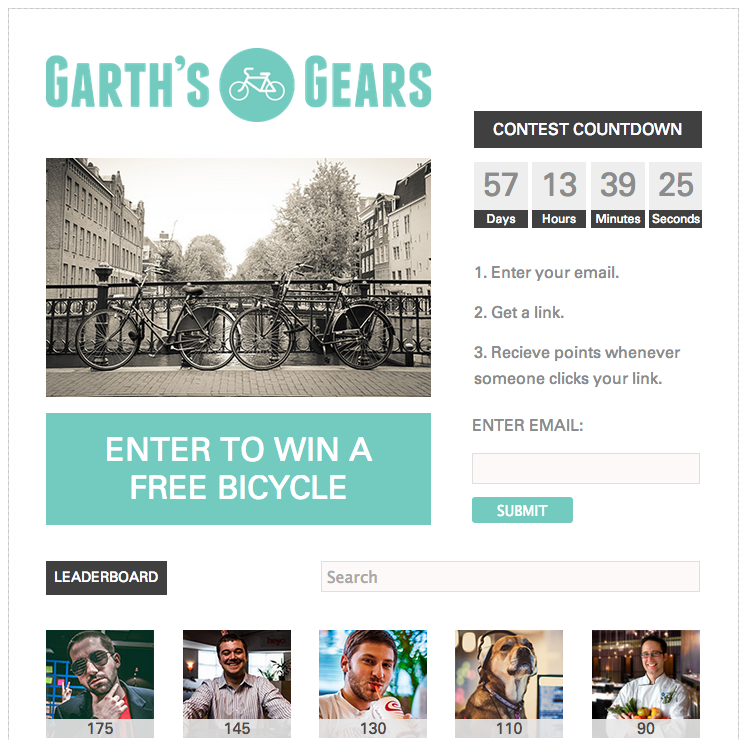Click the GARTH'S logo text

click(128, 82)
